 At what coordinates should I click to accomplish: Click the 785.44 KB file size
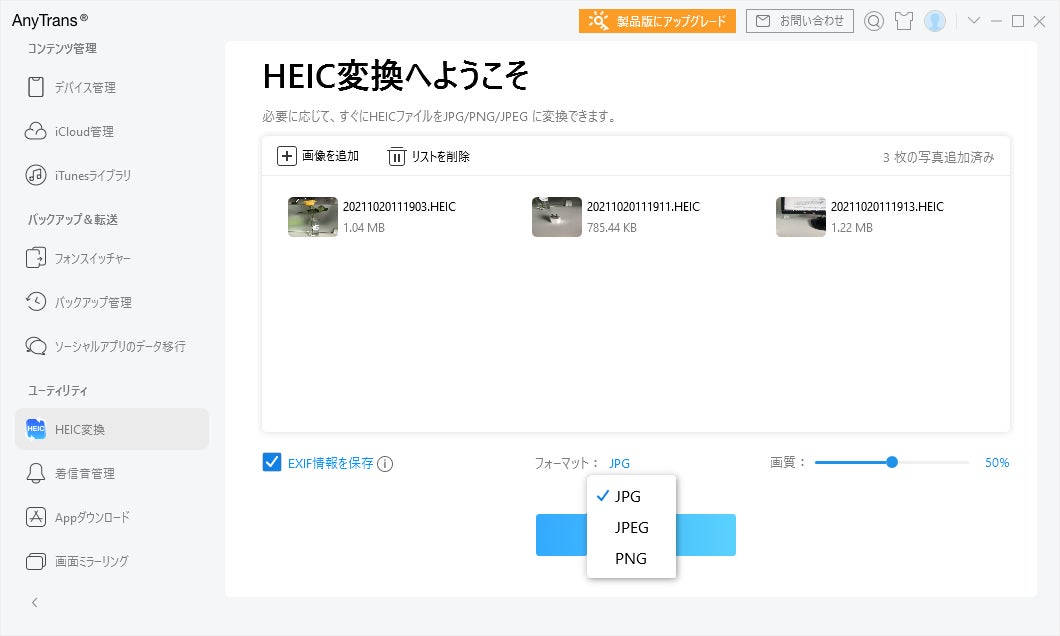coord(612,228)
